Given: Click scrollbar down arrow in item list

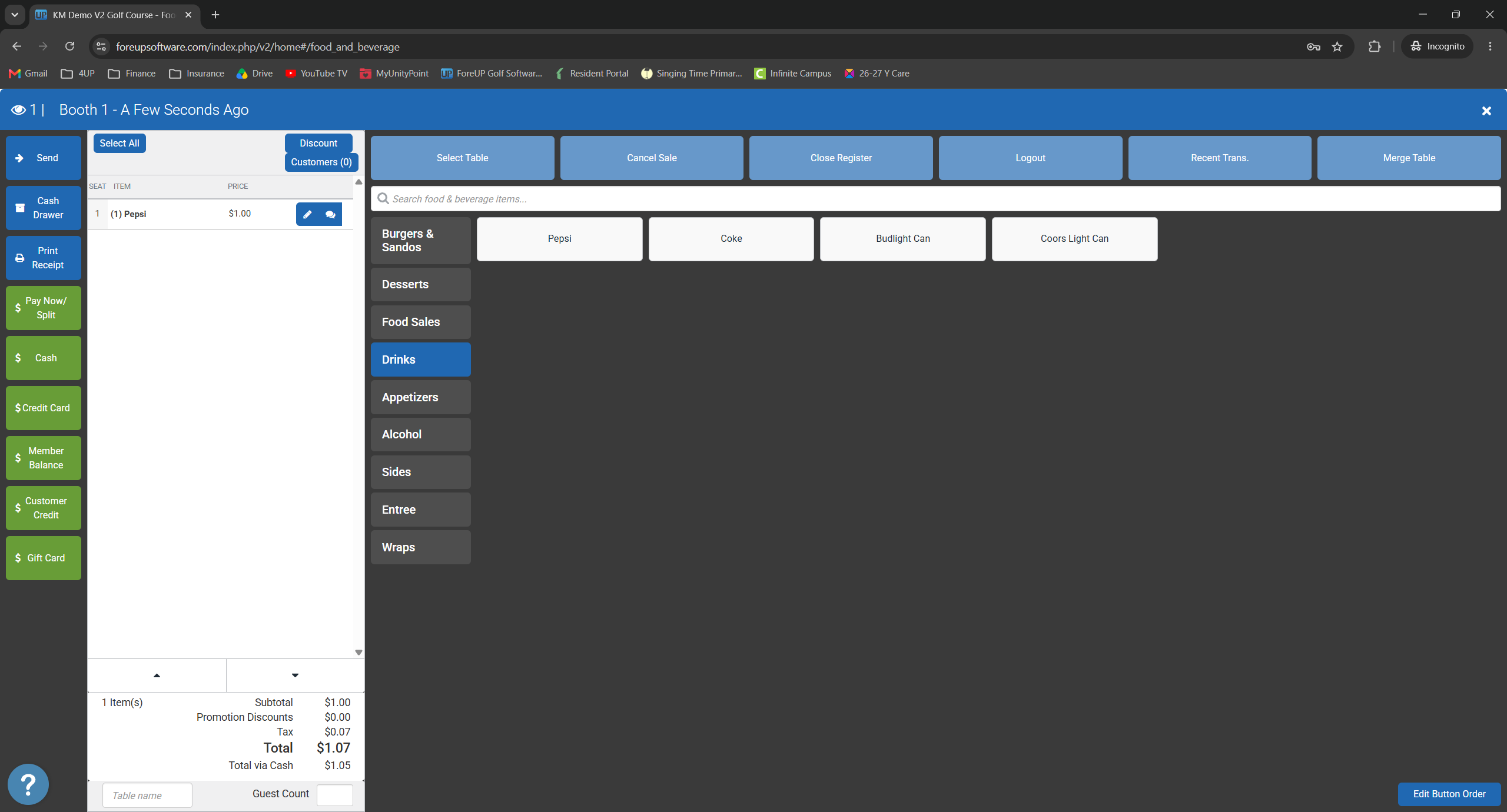Looking at the screenshot, I should [359, 652].
